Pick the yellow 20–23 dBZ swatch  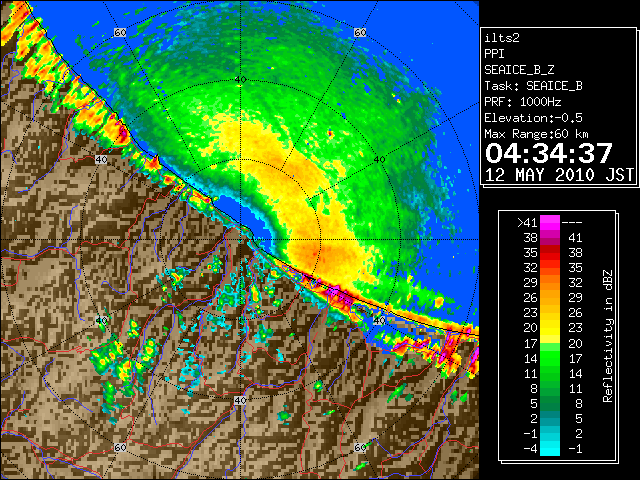tap(550, 328)
